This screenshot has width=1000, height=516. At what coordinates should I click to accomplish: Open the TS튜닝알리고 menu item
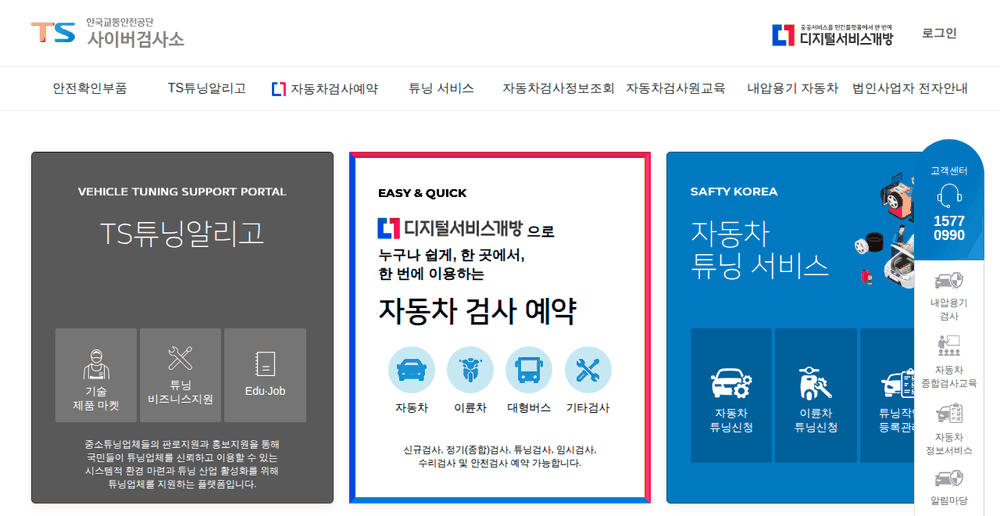[x=207, y=88]
